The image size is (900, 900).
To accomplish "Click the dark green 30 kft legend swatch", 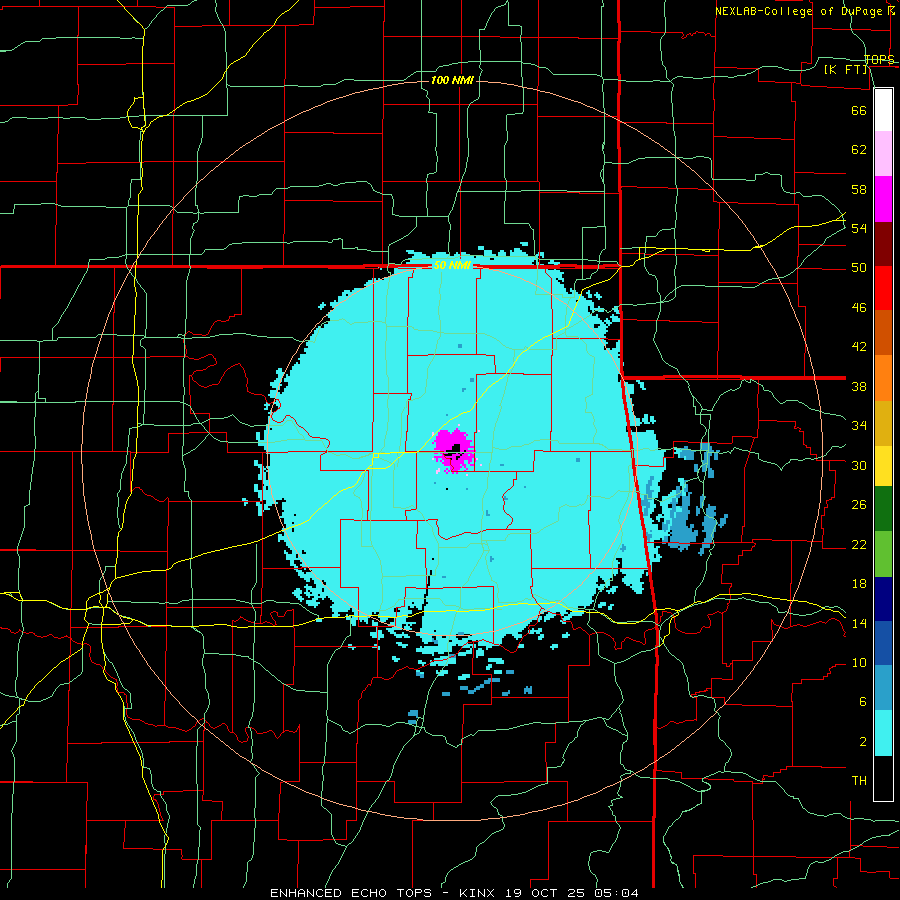I will [883, 509].
